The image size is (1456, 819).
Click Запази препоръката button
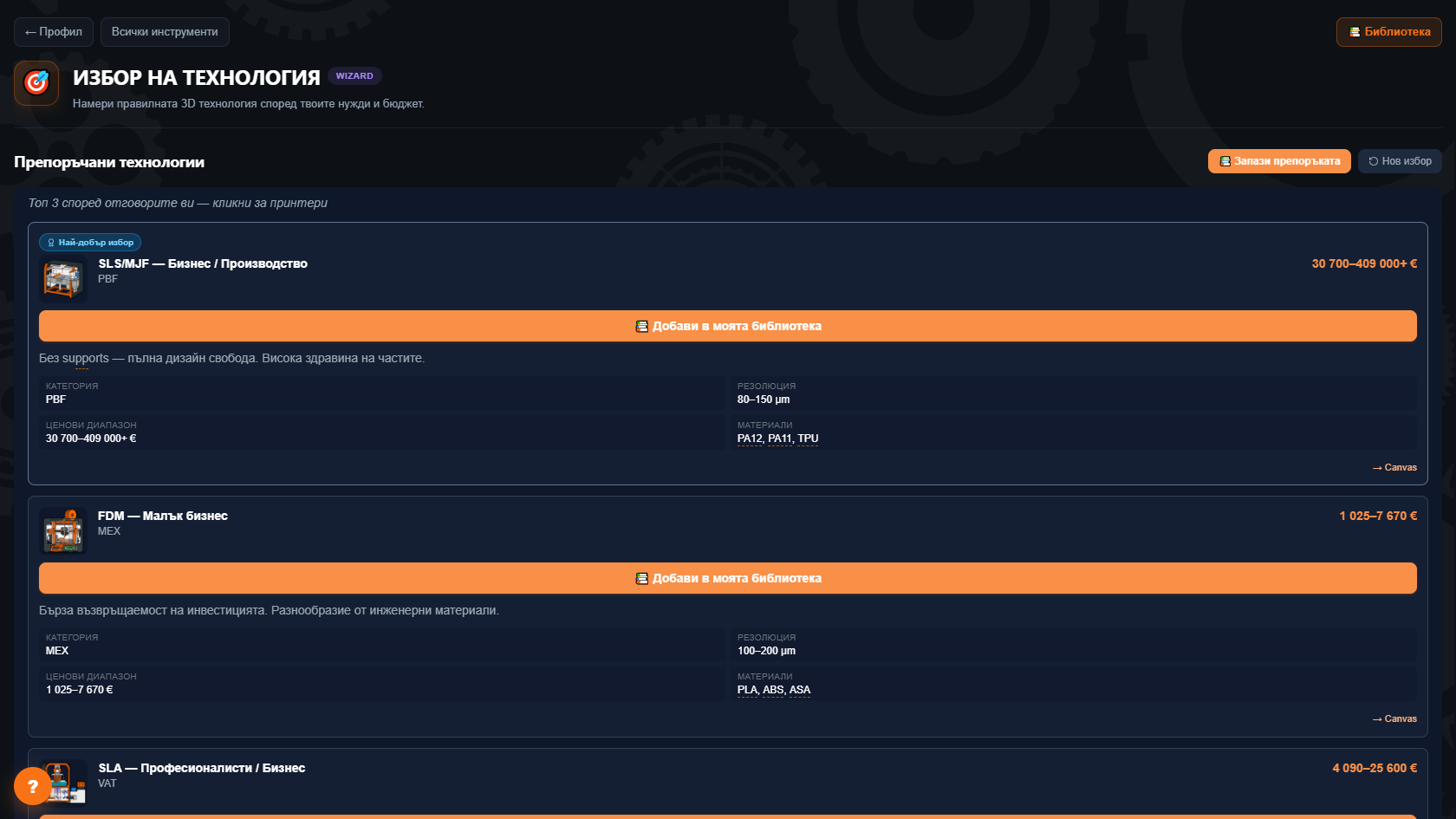[x=1279, y=161]
